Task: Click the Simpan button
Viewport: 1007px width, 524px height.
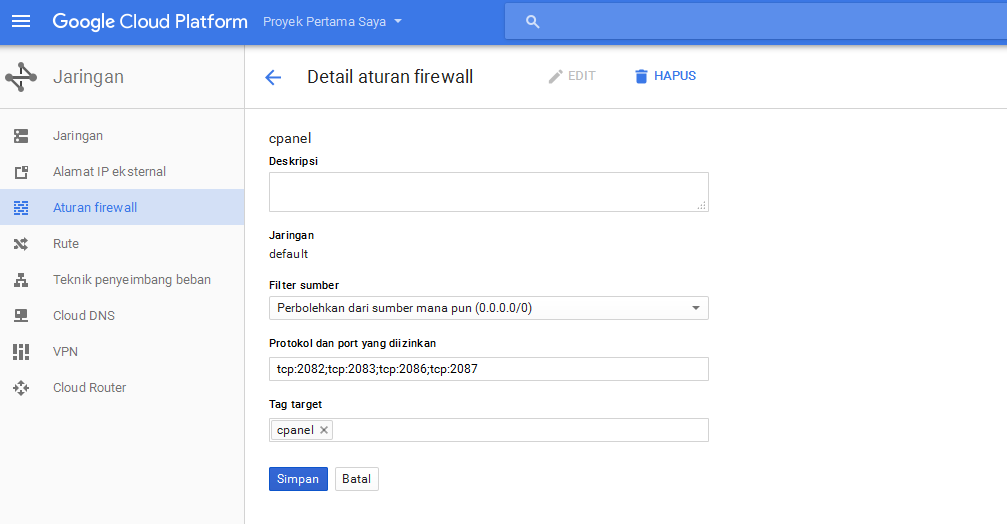Action: 298,479
